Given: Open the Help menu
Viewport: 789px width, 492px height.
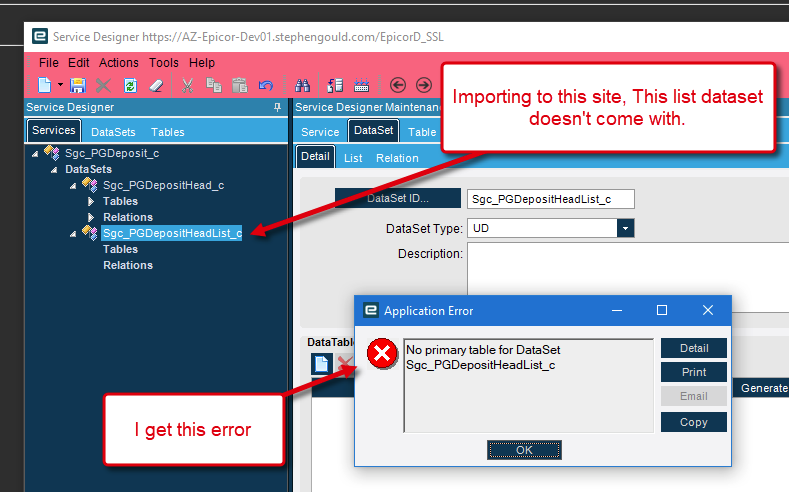Looking at the screenshot, I should (202, 63).
